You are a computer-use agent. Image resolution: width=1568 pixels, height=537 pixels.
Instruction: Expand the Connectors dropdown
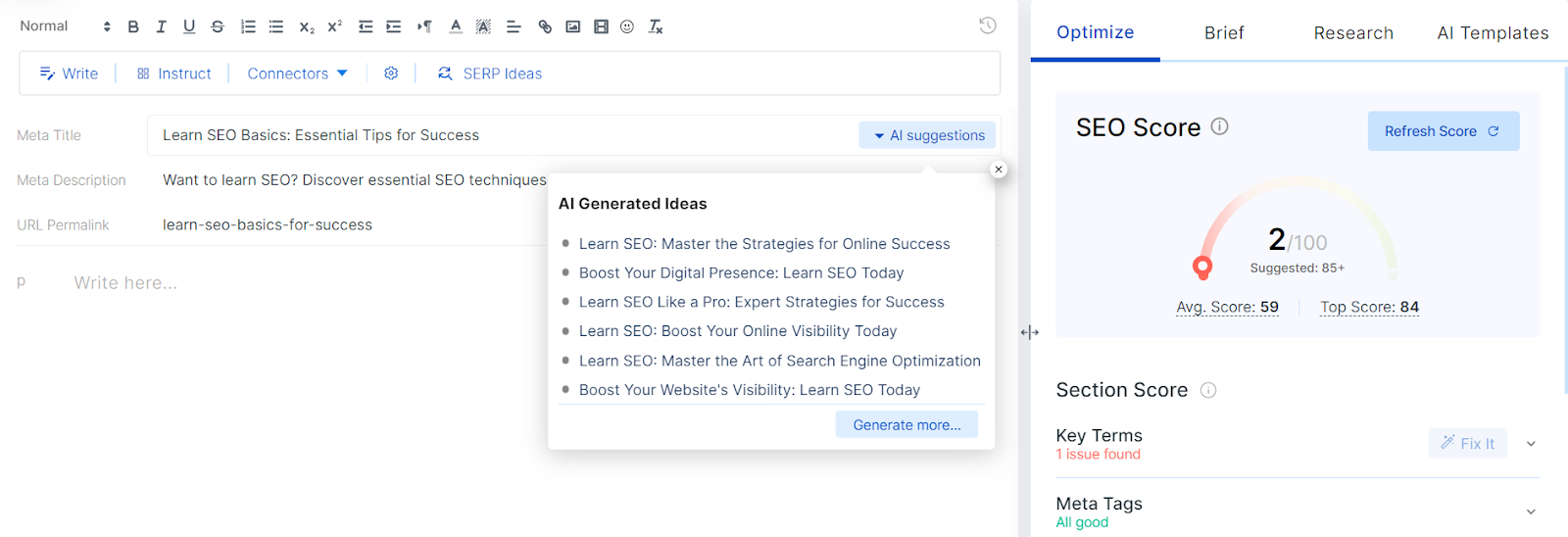[x=297, y=73]
